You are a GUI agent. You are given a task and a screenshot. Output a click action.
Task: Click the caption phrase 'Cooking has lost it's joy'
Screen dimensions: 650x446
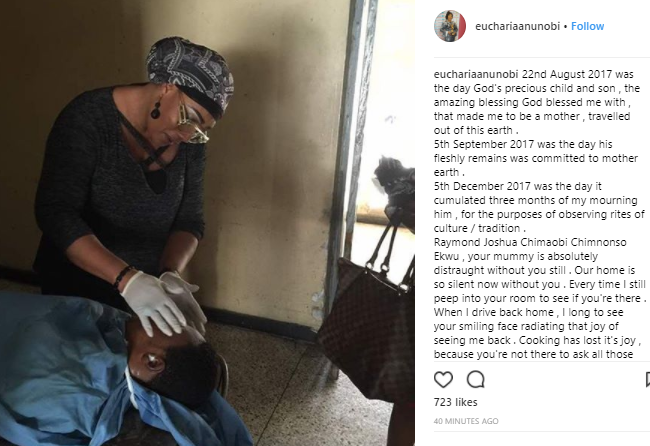[577, 340]
